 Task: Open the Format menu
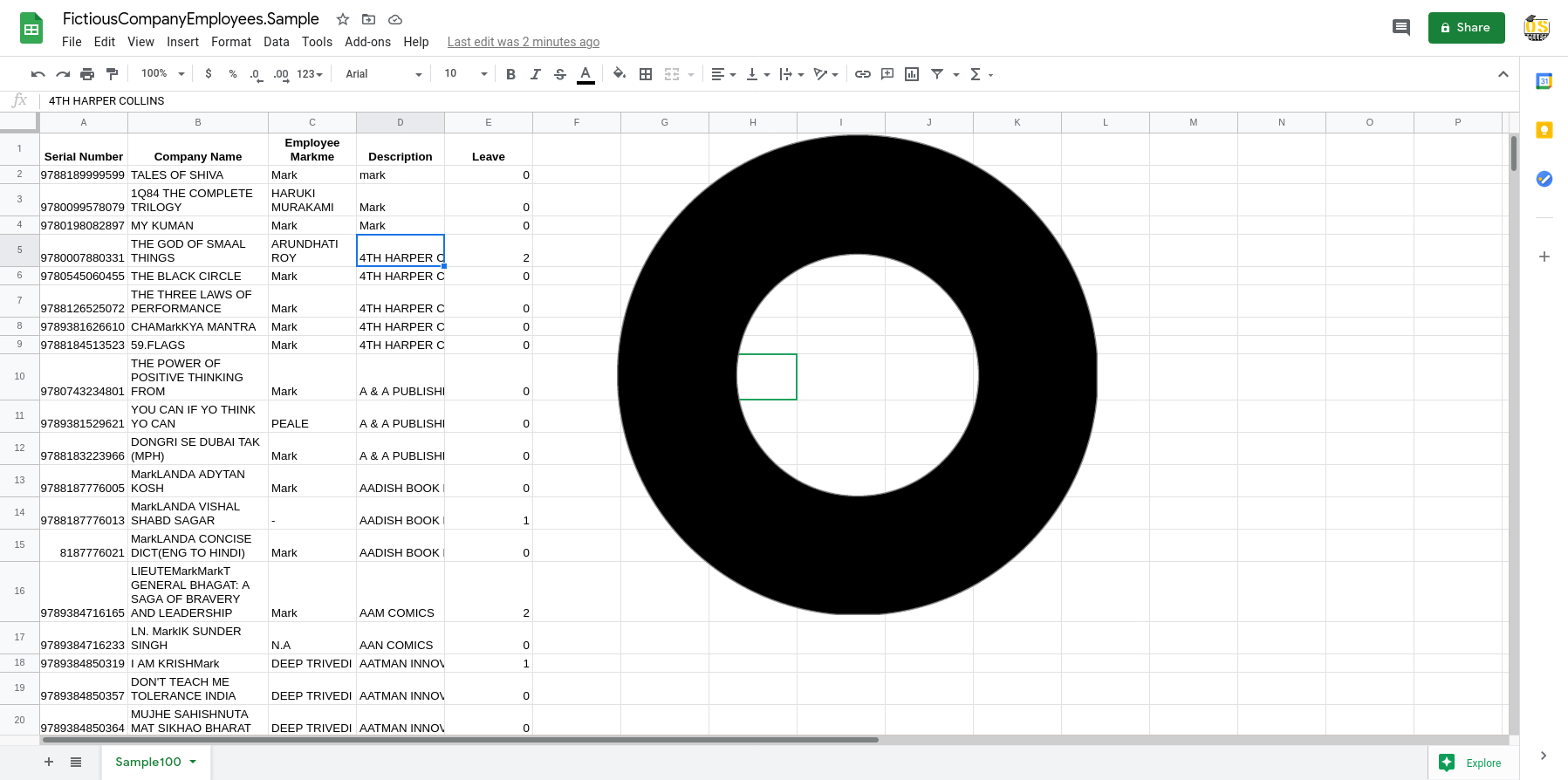pos(230,42)
